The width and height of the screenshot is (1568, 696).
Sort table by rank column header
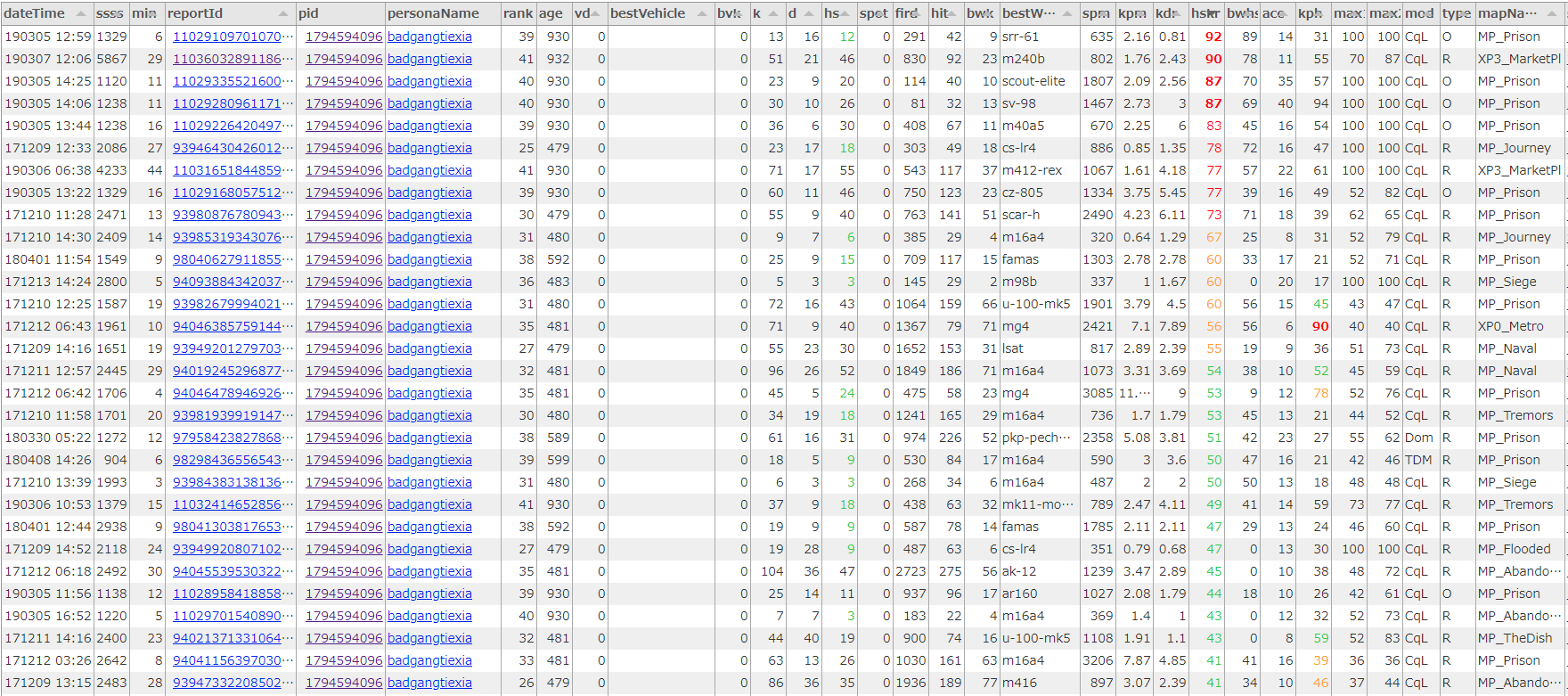519,13
